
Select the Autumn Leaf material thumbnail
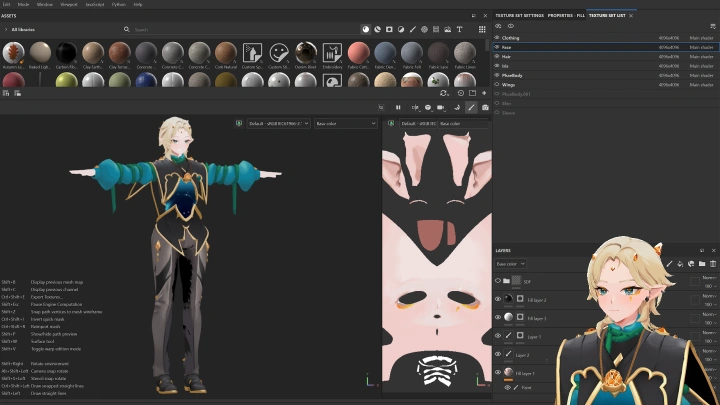[13, 55]
